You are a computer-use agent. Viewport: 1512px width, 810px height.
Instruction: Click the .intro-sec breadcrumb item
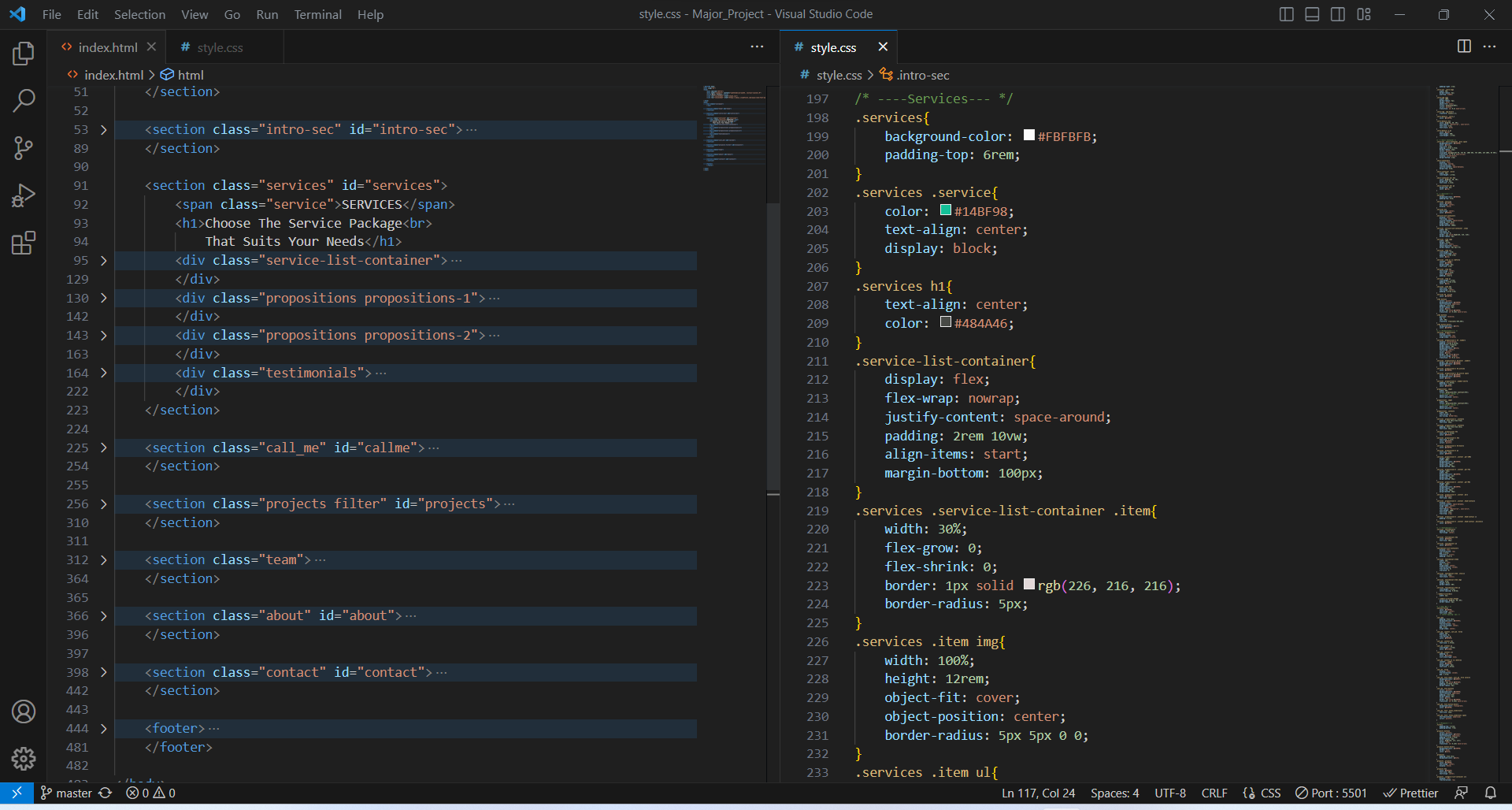[x=923, y=75]
